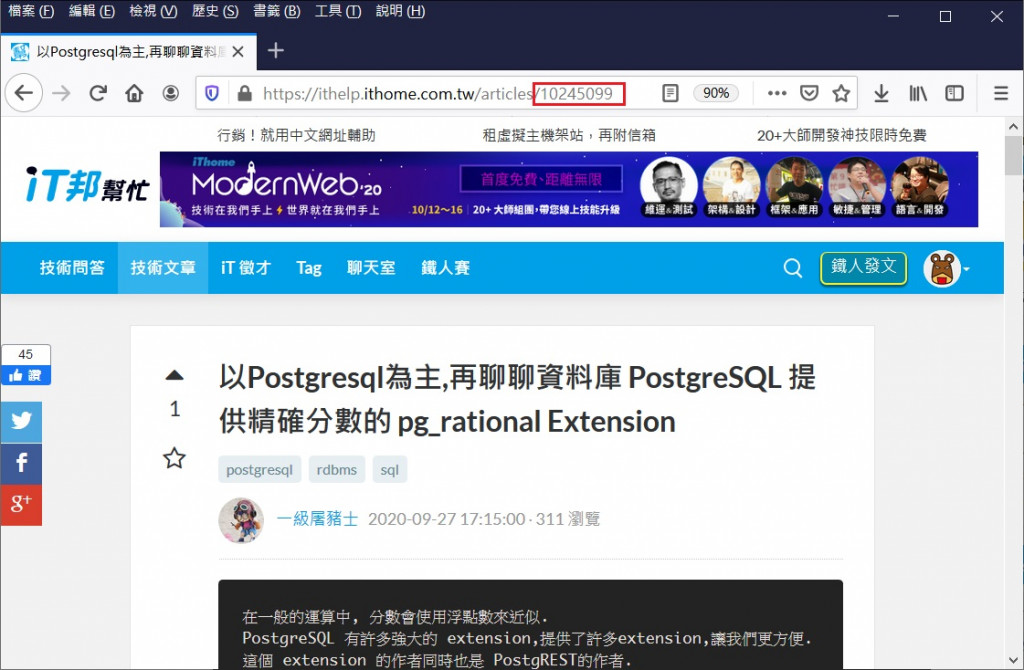The image size is (1024, 670).
Task: Click the scrollbar down arrow
Action: [x=1013, y=660]
